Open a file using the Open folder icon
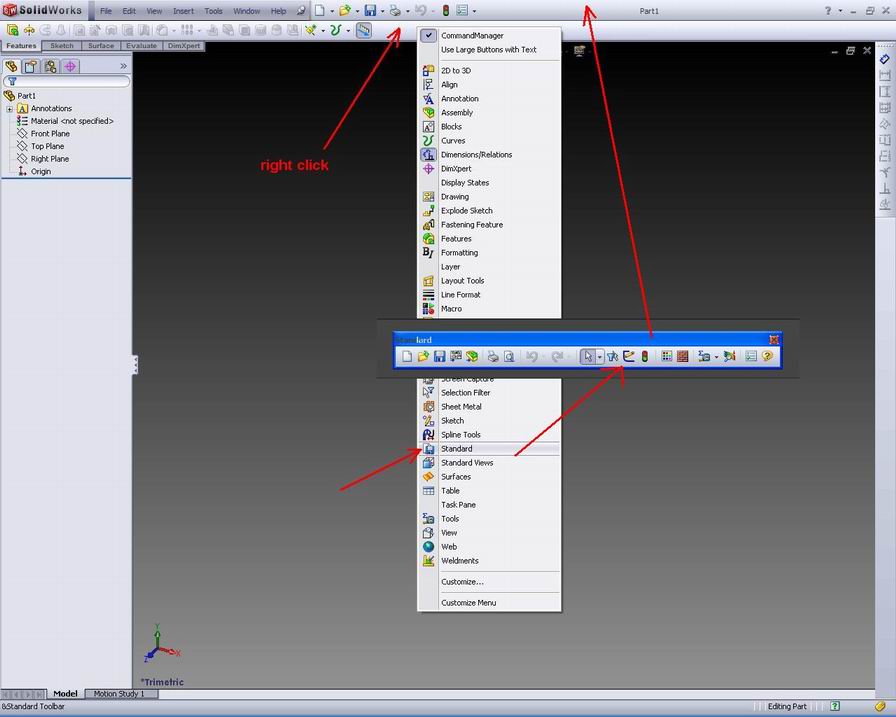896x717 pixels. pyautogui.click(x=422, y=355)
